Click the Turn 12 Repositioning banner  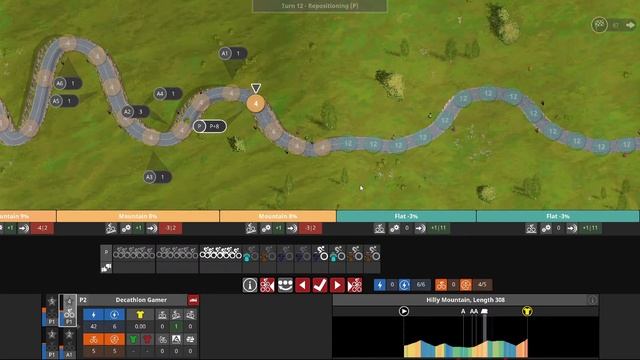[320, 6]
